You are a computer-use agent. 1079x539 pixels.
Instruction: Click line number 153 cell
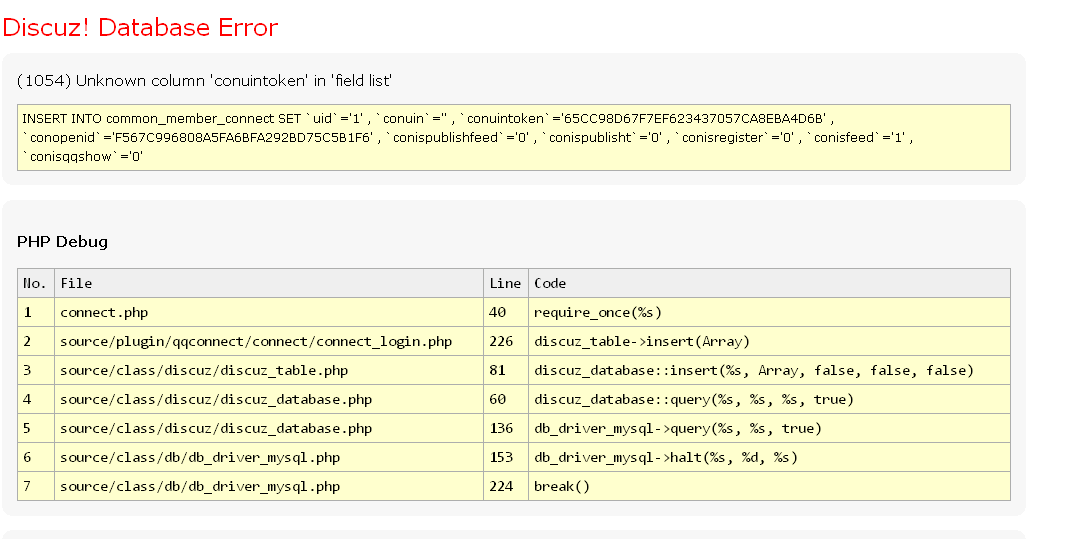click(501, 457)
